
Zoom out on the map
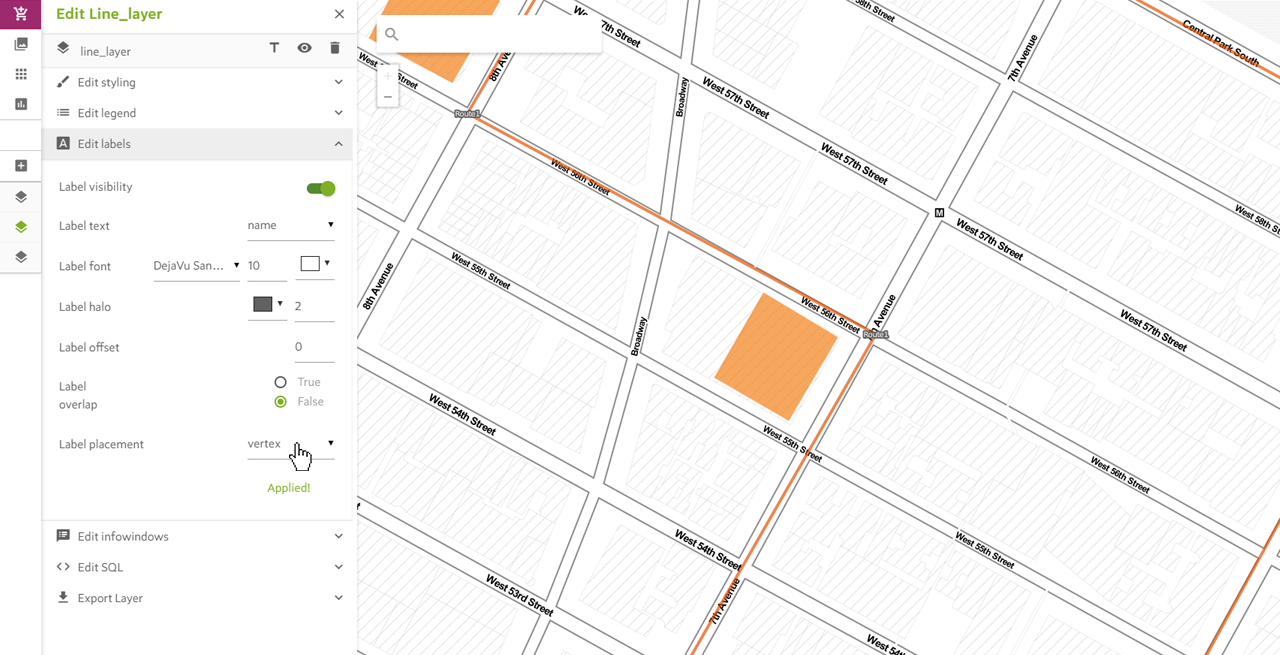tap(388, 97)
